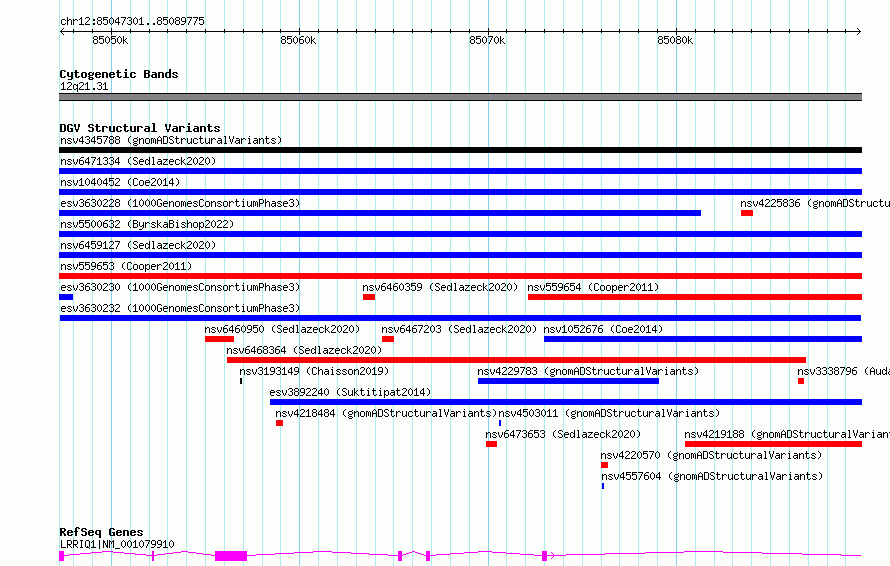Click the nsv4345788 (gnomADStructuralVariants) label
Screen dimensions: 890x566
click(171, 140)
